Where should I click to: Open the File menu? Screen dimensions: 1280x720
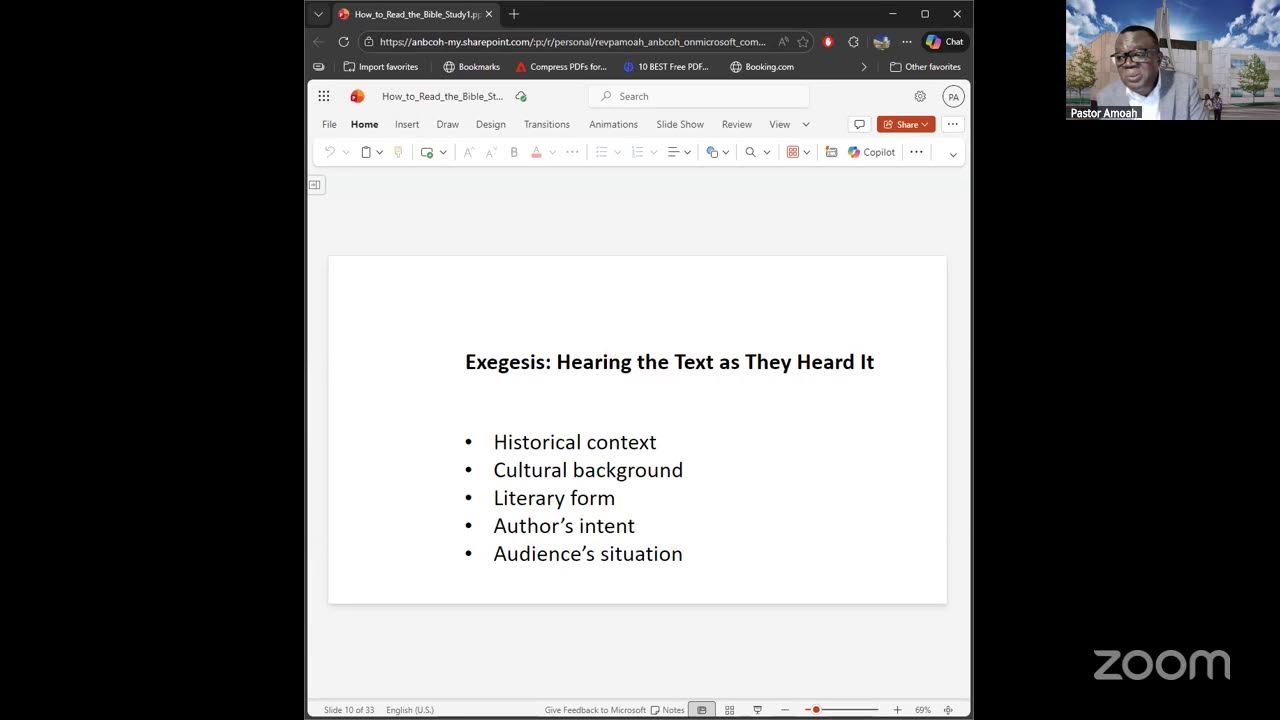[329, 124]
